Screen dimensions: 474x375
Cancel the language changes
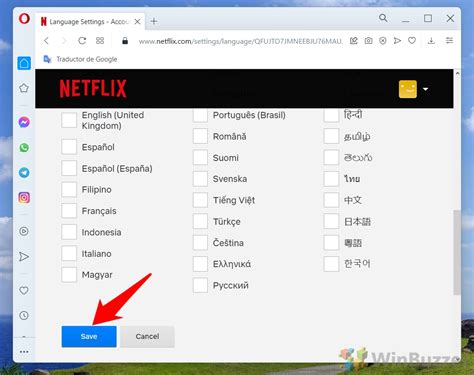pyautogui.click(x=147, y=336)
